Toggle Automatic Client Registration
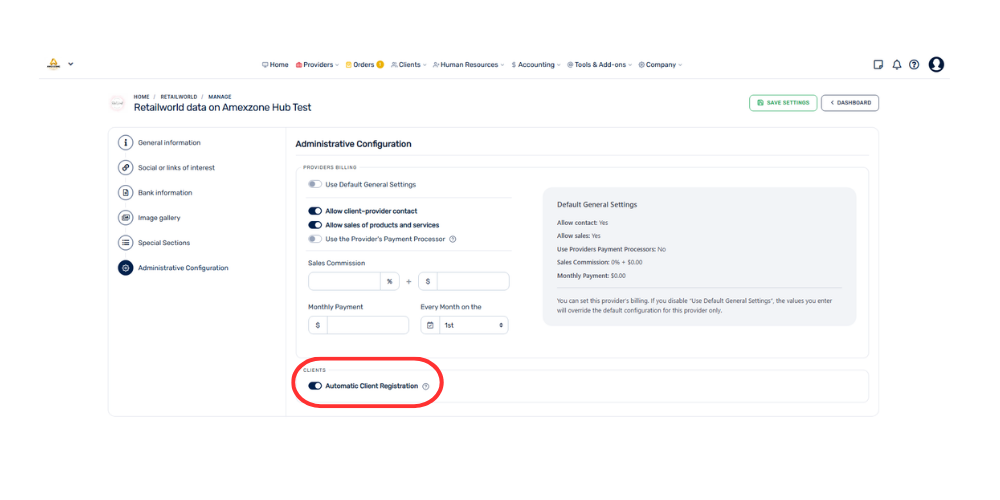Image resolution: width=1000 pixels, height=500 pixels. pyautogui.click(x=315, y=386)
